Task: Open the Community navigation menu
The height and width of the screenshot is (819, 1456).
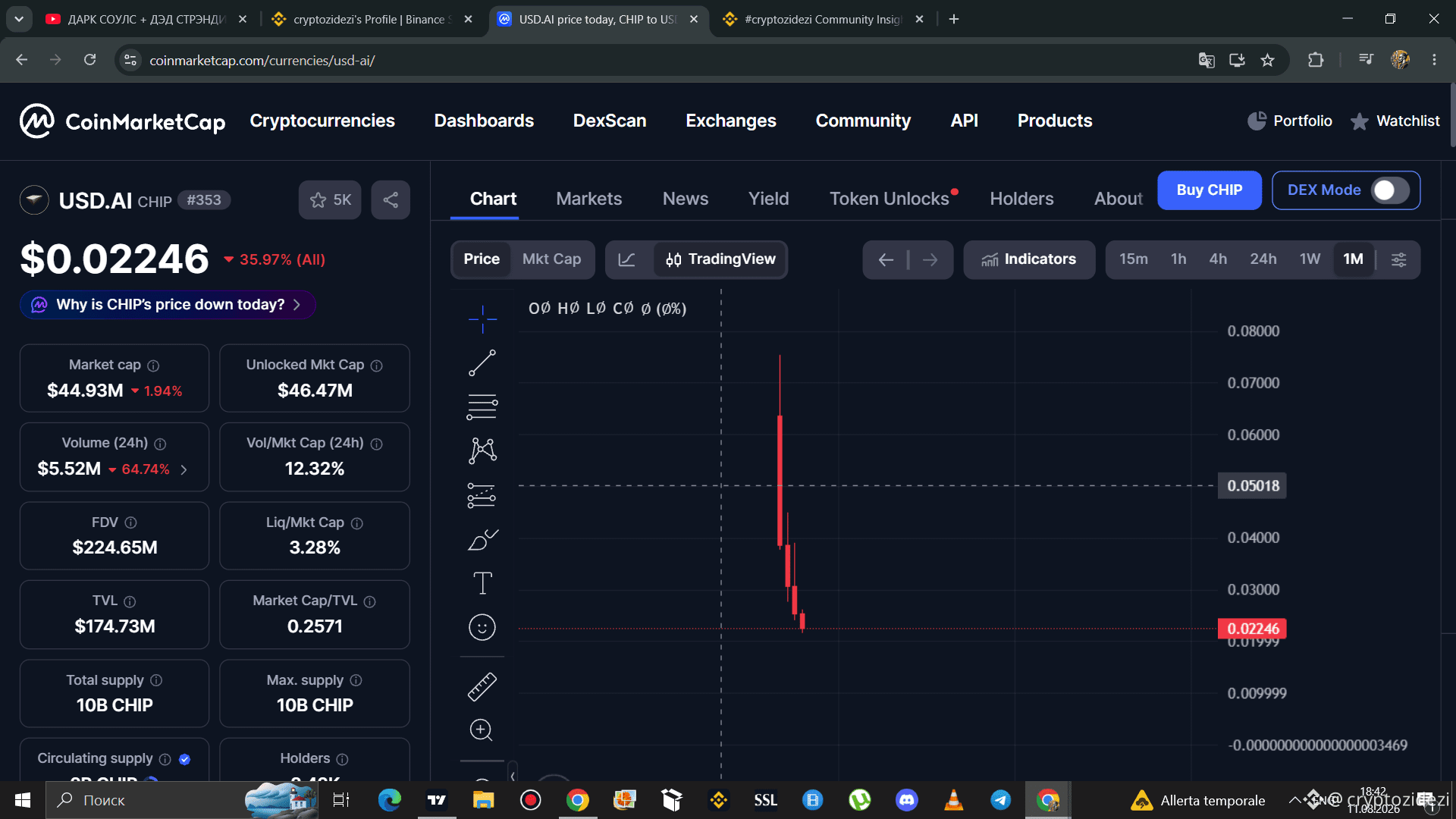Action: point(863,121)
